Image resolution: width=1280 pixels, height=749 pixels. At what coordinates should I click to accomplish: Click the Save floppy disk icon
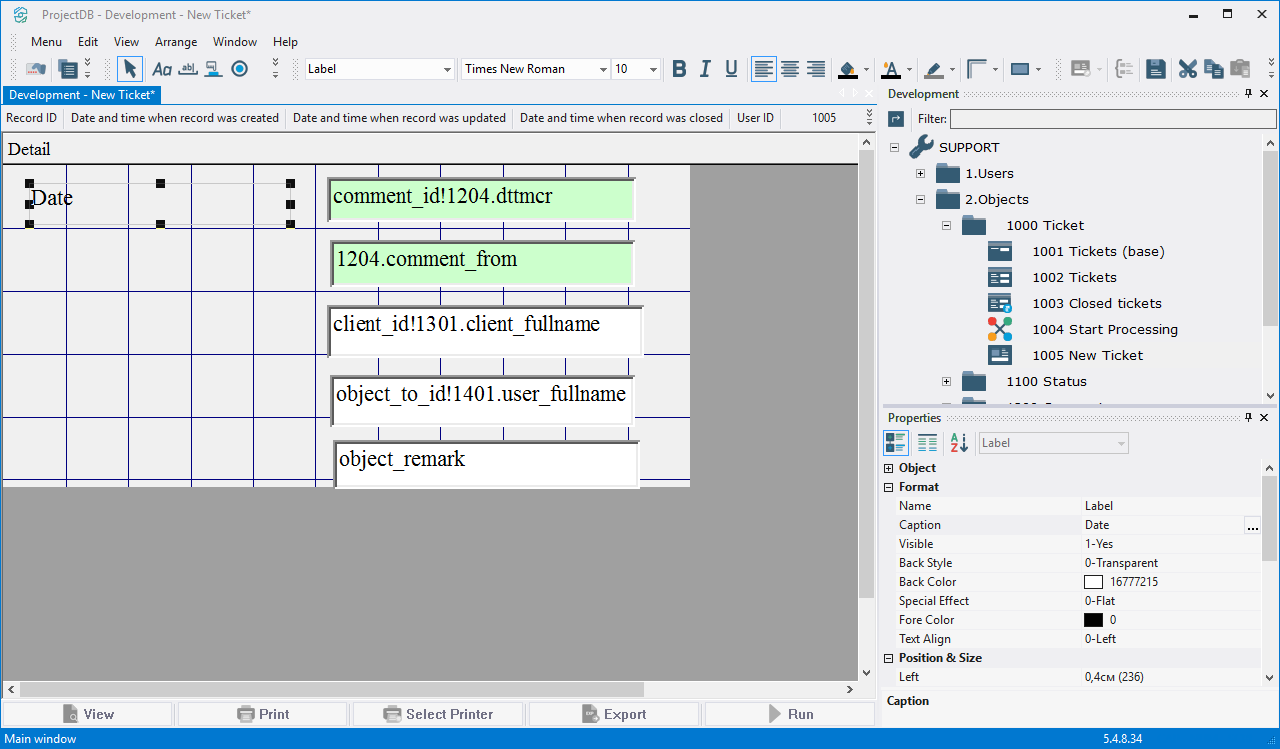(x=1156, y=69)
